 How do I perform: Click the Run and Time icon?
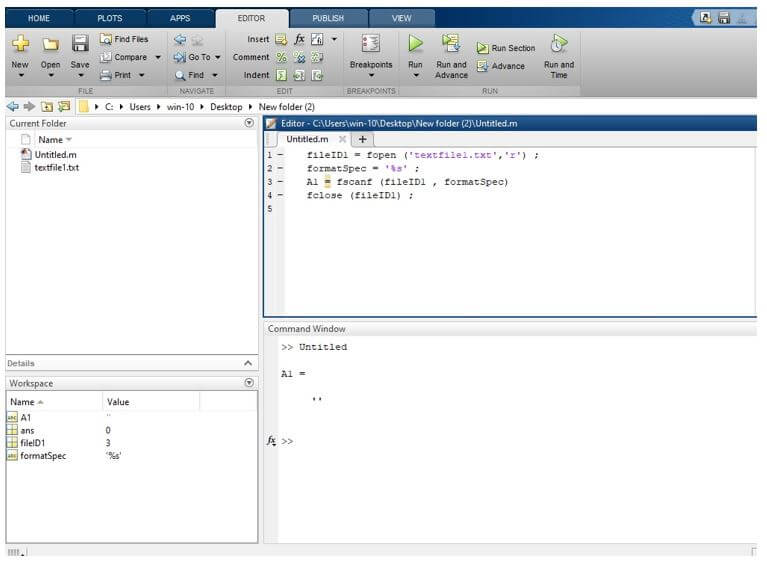click(558, 44)
